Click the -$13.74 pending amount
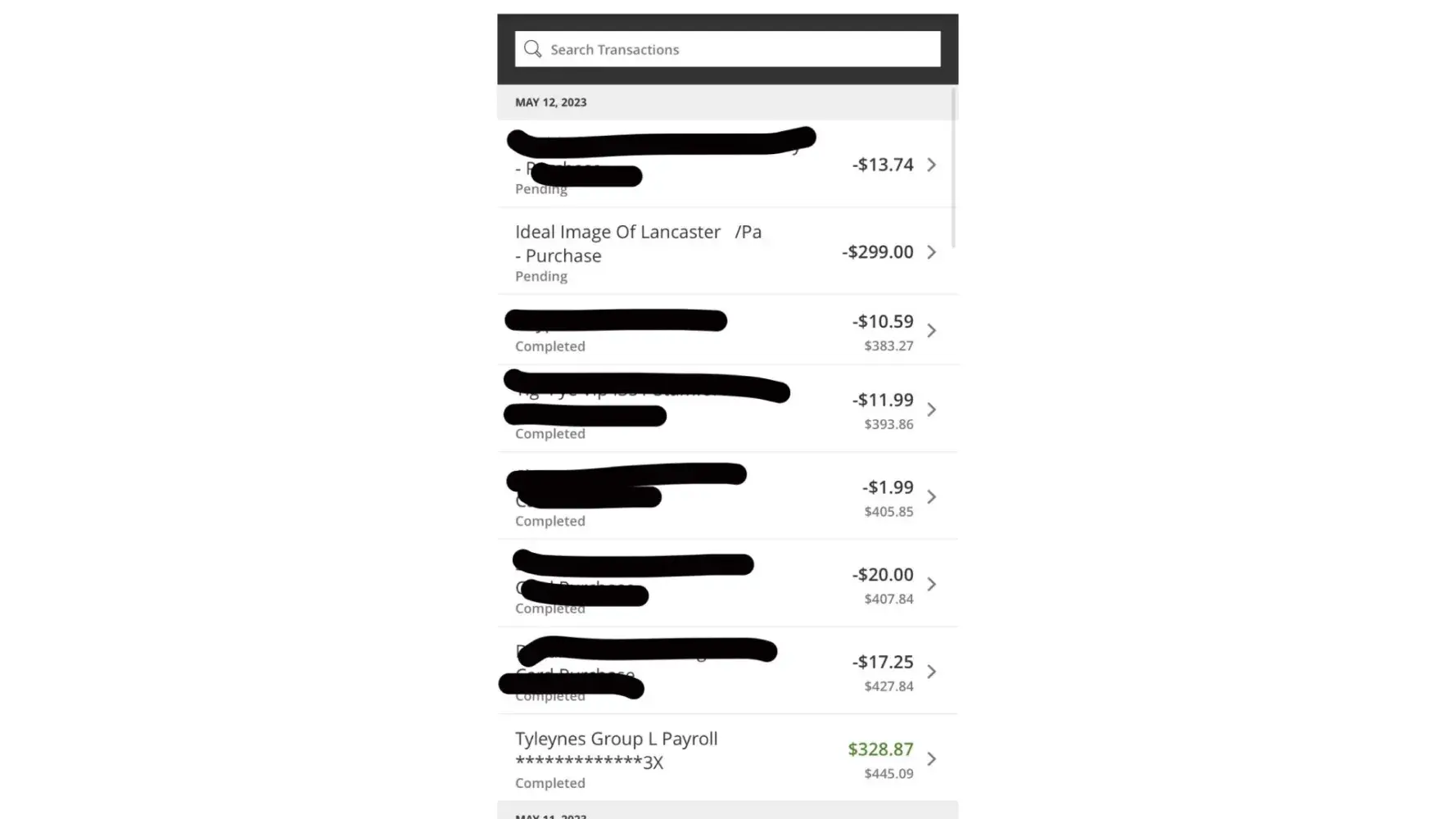 [882, 165]
